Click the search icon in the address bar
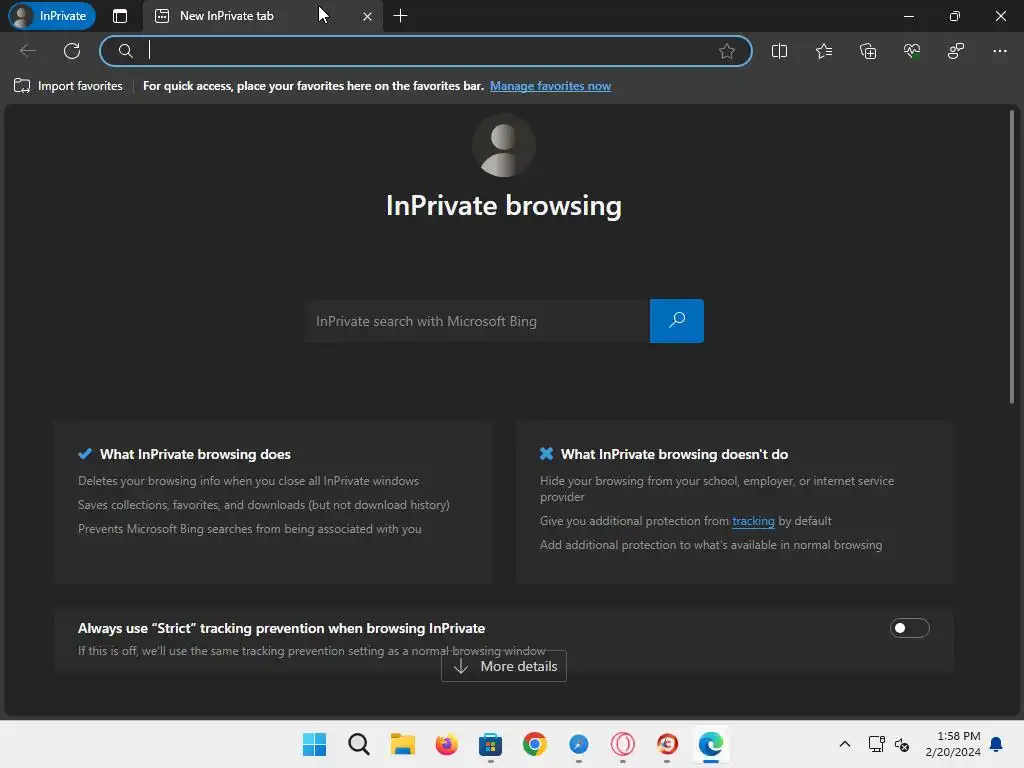1024x768 pixels. [x=125, y=51]
